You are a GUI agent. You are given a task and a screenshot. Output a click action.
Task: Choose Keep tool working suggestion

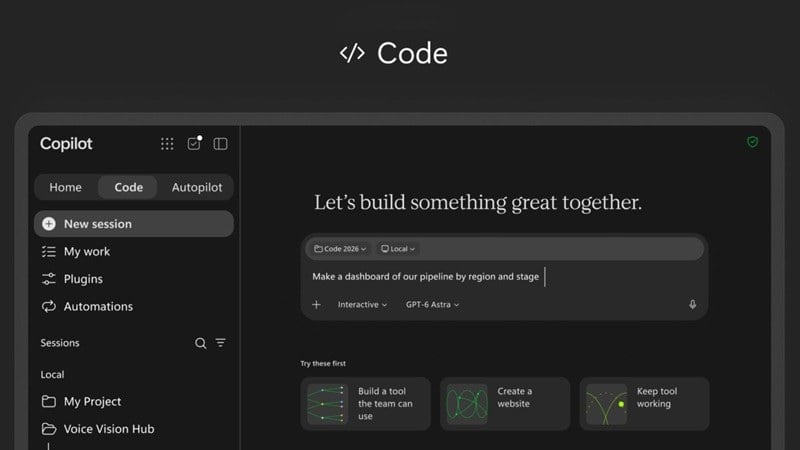click(644, 404)
